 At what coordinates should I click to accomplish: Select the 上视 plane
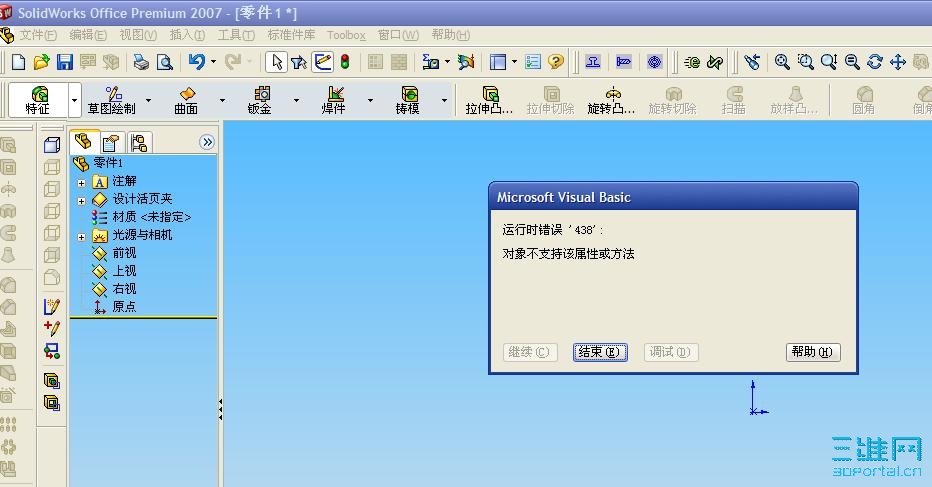pyautogui.click(x=114, y=271)
